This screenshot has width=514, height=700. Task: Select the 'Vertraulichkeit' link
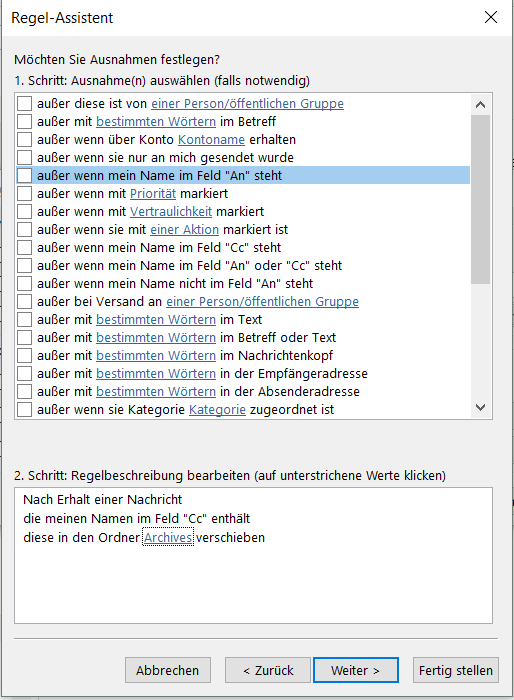171,212
